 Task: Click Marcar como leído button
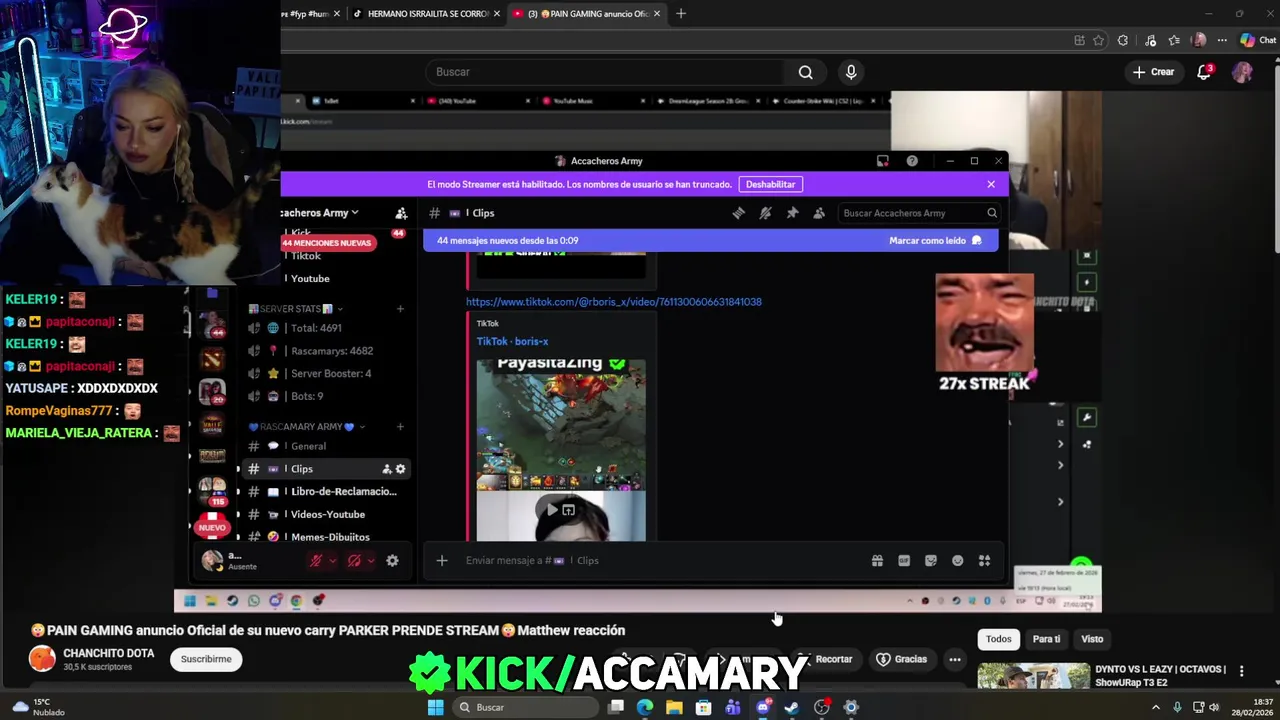[935, 241]
